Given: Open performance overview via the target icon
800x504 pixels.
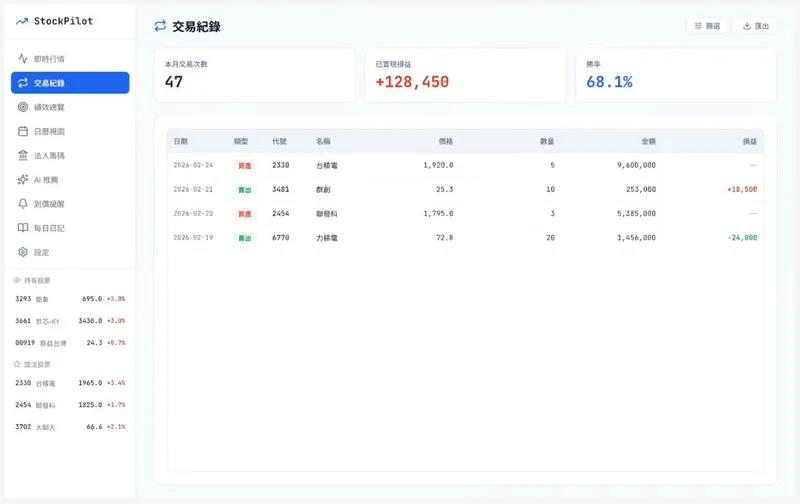Looking at the screenshot, I should [x=23, y=107].
